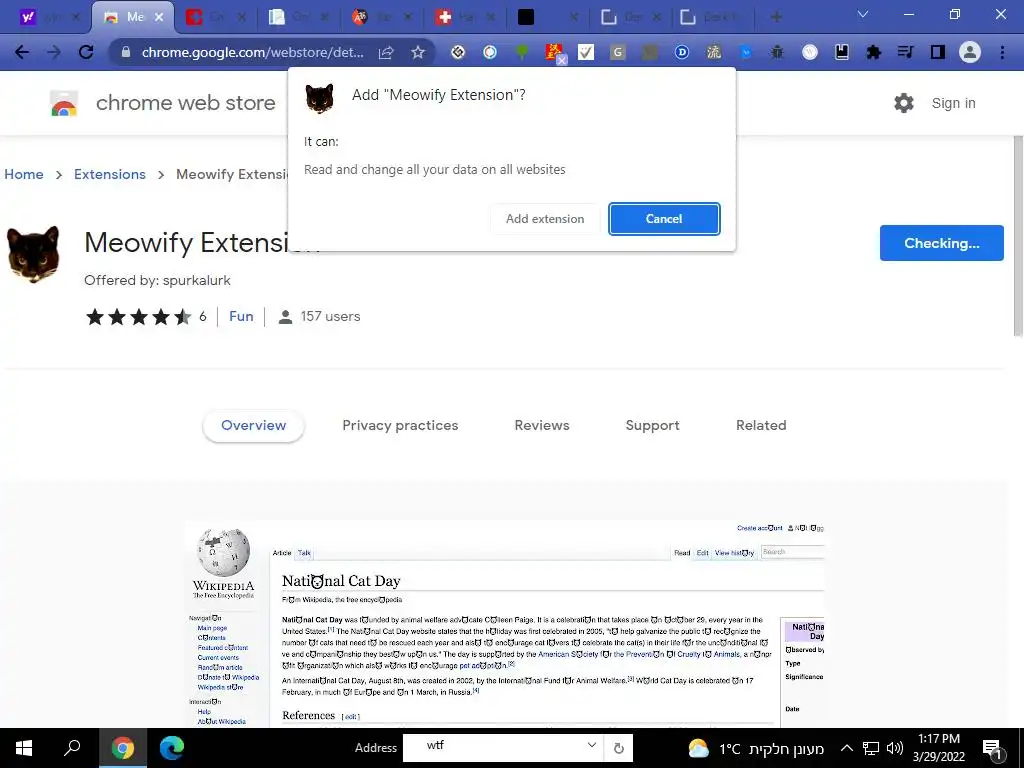Switch to the red cross tab

tap(465, 17)
